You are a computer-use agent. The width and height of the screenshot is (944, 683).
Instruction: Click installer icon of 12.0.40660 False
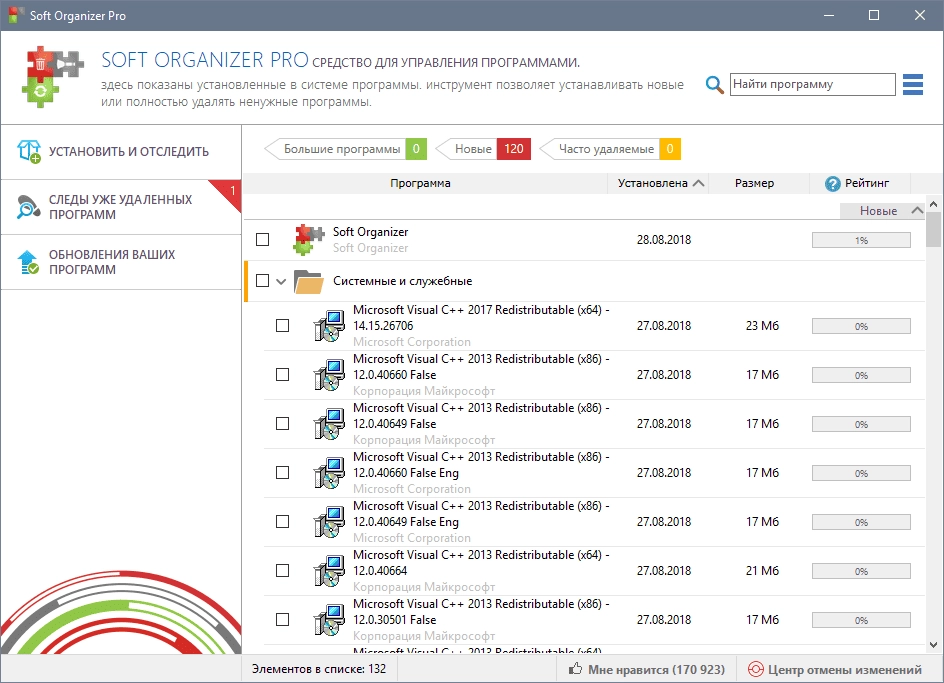click(x=329, y=375)
